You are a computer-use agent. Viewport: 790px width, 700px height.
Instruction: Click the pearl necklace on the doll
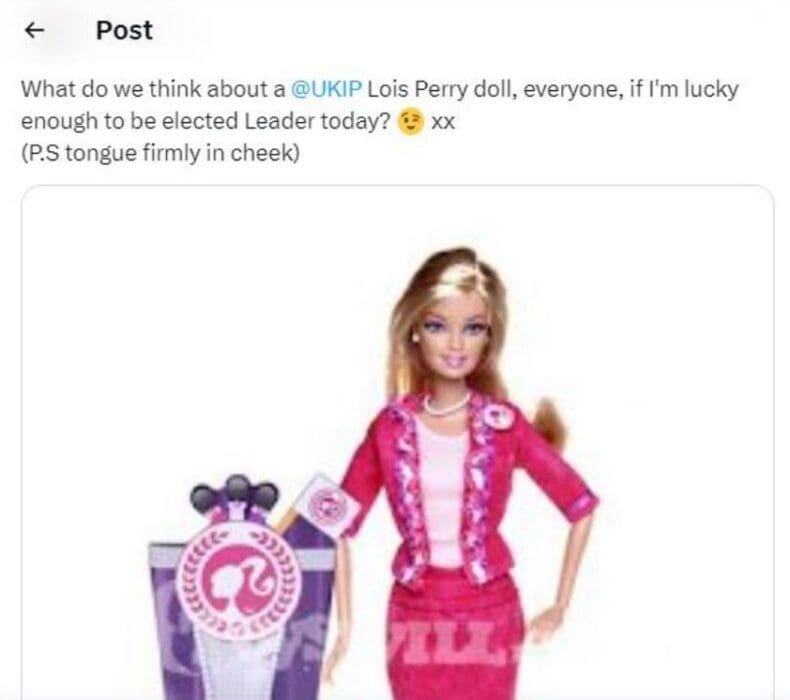click(445, 405)
